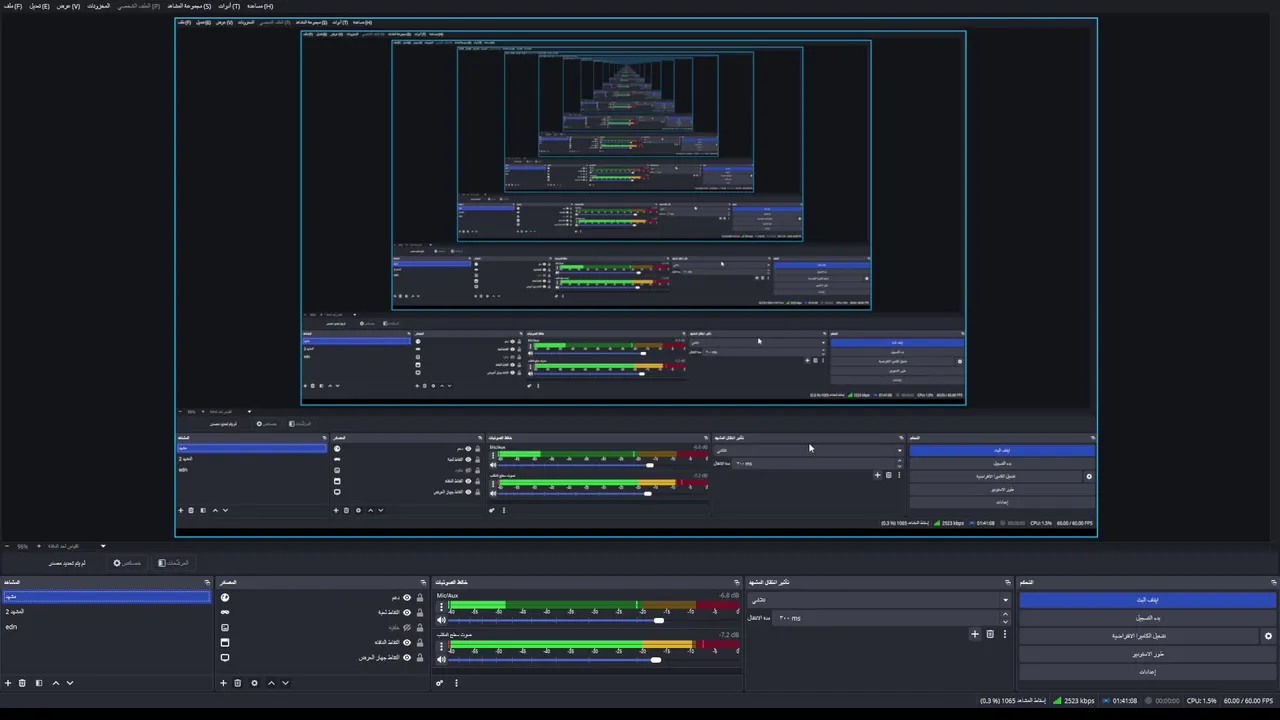Screen dimensions: 1280x720
Task: Adjust the Mic/Aux volume slider
Action: tap(593, 620)
